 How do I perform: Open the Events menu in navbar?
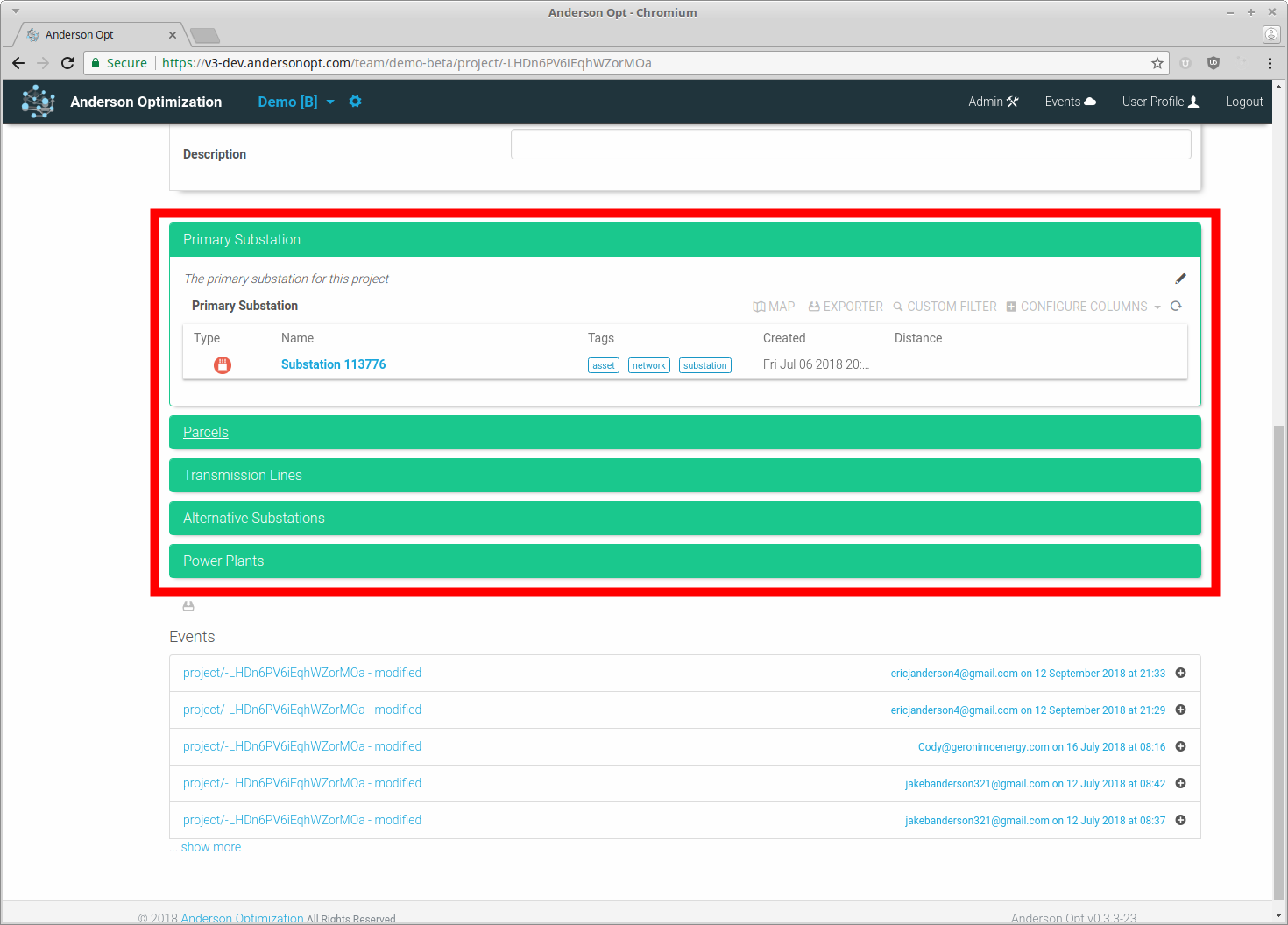tap(1070, 102)
